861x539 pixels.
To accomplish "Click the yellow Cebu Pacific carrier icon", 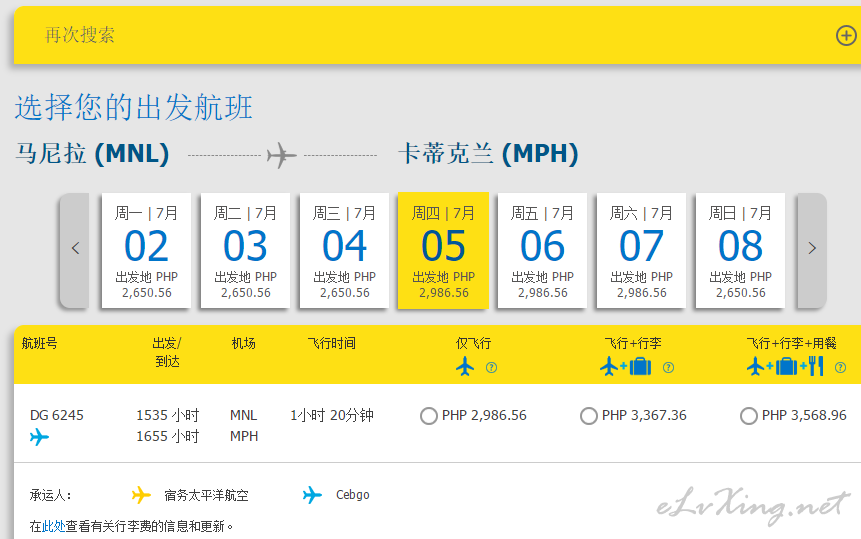I will pos(141,495).
